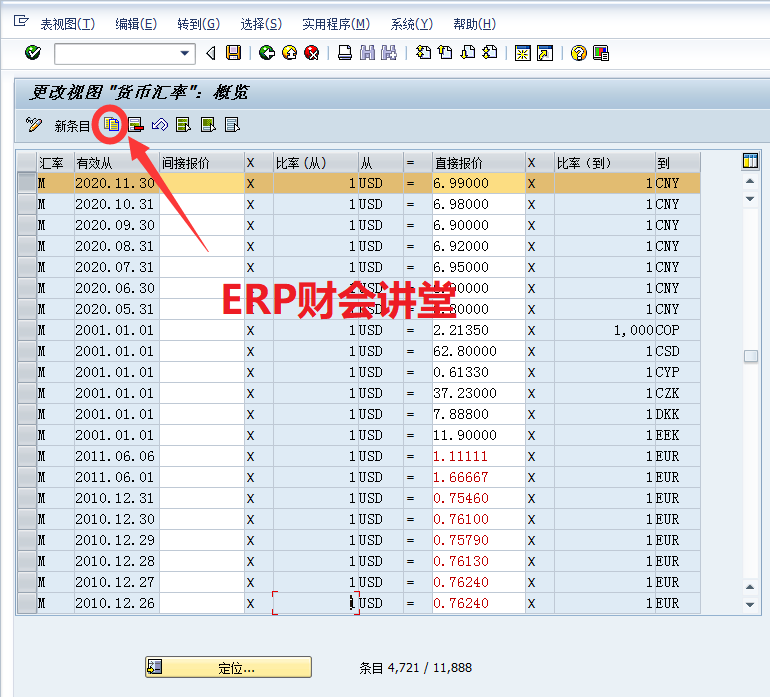
Task: Click the Copy As icon circled in red
Action: pos(112,125)
